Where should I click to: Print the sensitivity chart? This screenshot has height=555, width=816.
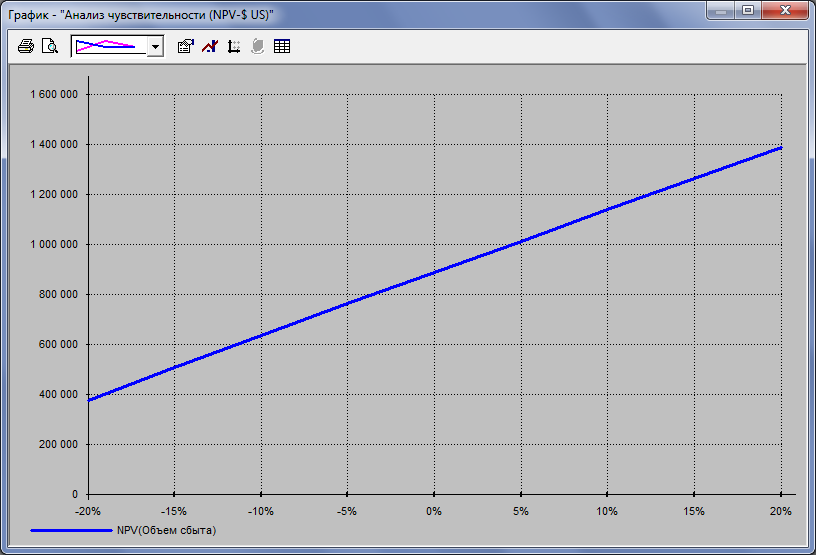(26, 46)
